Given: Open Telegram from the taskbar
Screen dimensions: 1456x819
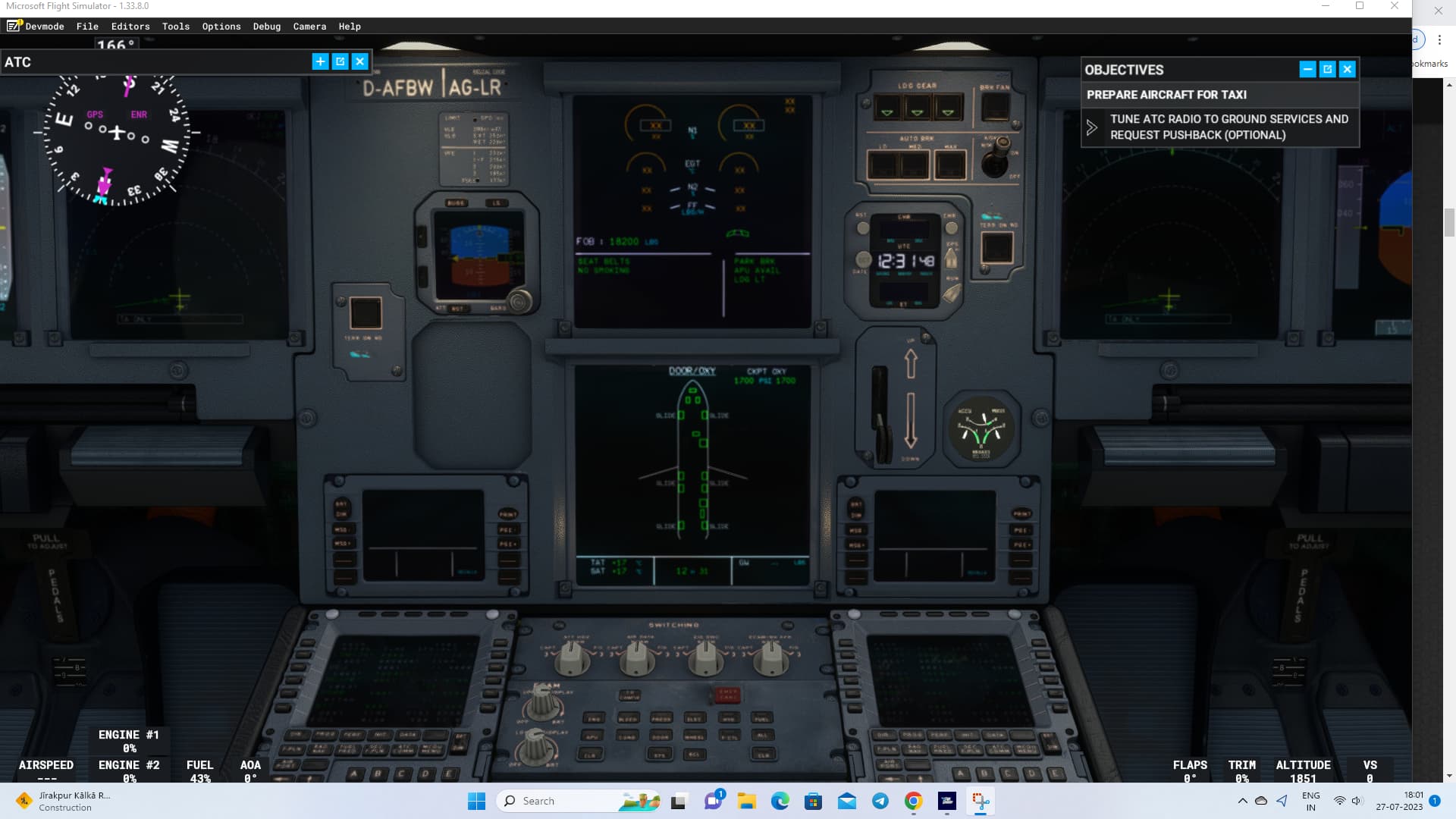Looking at the screenshot, I should (880, 801).
